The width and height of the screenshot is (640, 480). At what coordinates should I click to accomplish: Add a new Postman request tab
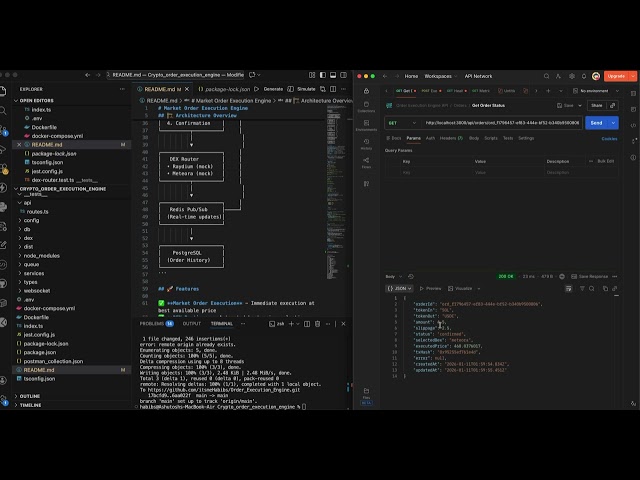[x=548, y=91]
